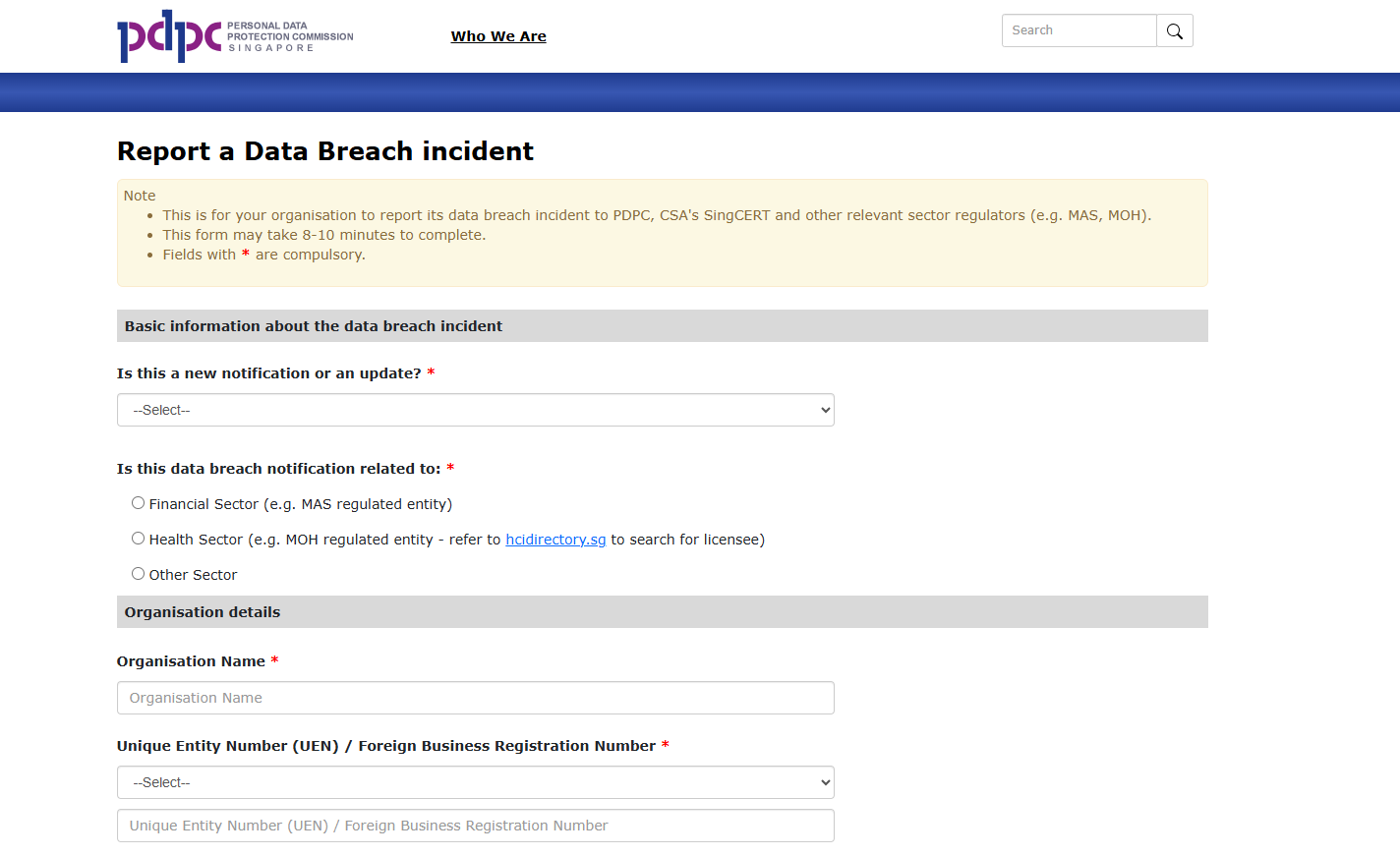
Task: Focus the Search text box
Action: click(1079, 30)
